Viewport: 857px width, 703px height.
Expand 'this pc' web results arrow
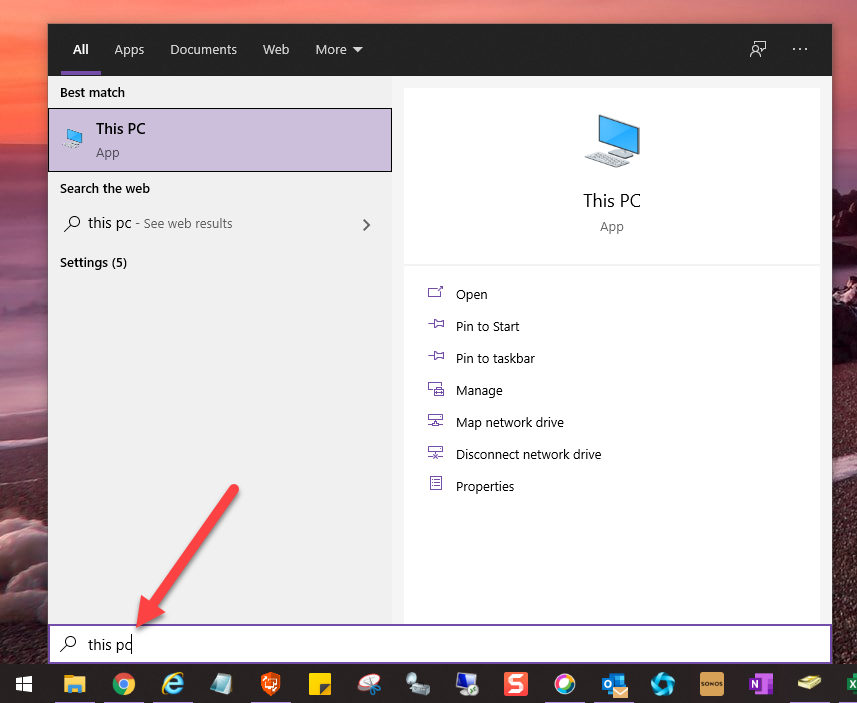[x=366, y=225]
